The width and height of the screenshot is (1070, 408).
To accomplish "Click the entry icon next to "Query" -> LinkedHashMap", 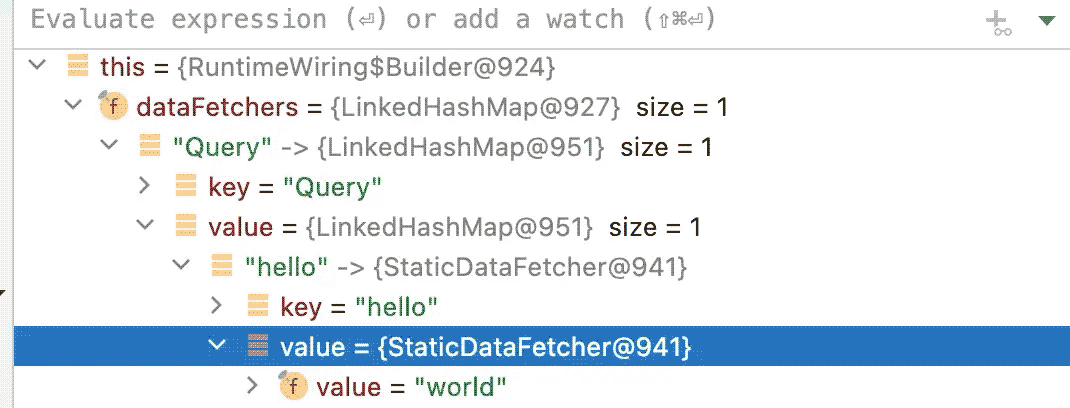I will [149, 146].
